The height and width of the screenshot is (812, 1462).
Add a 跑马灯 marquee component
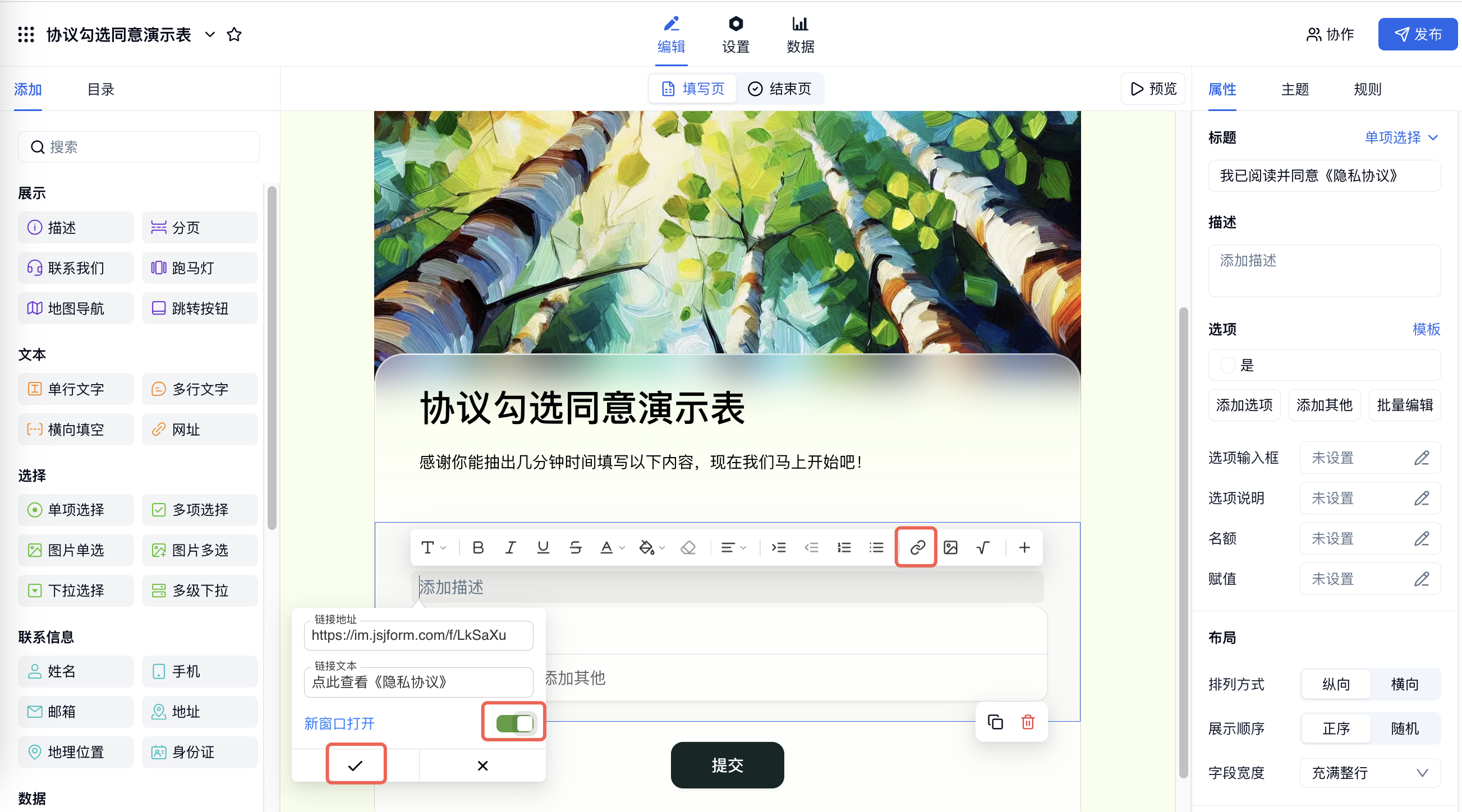tap(200, 268)
